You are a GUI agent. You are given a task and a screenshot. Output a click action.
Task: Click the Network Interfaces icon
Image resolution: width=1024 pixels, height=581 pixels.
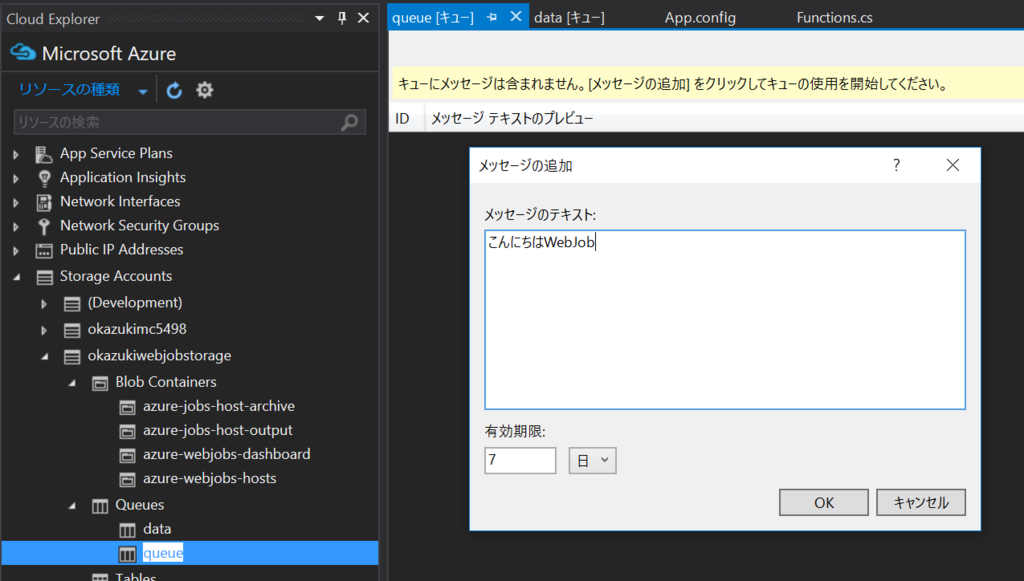[44, 202]
